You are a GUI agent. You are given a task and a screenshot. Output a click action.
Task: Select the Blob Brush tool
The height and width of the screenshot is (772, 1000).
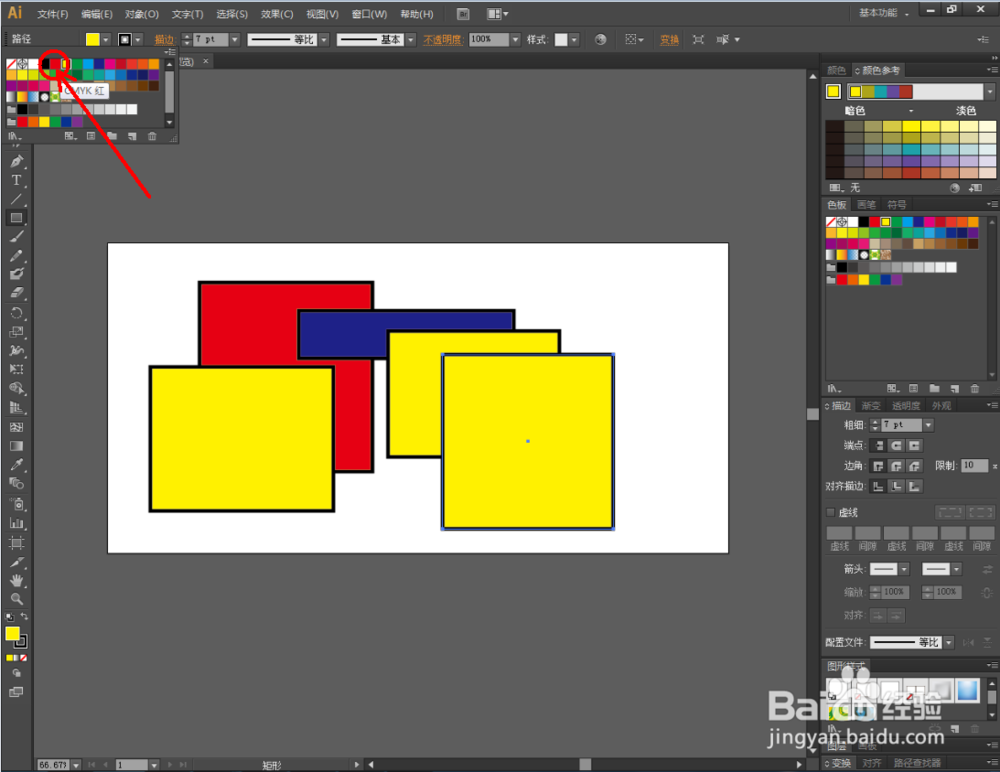pos(17,274)
